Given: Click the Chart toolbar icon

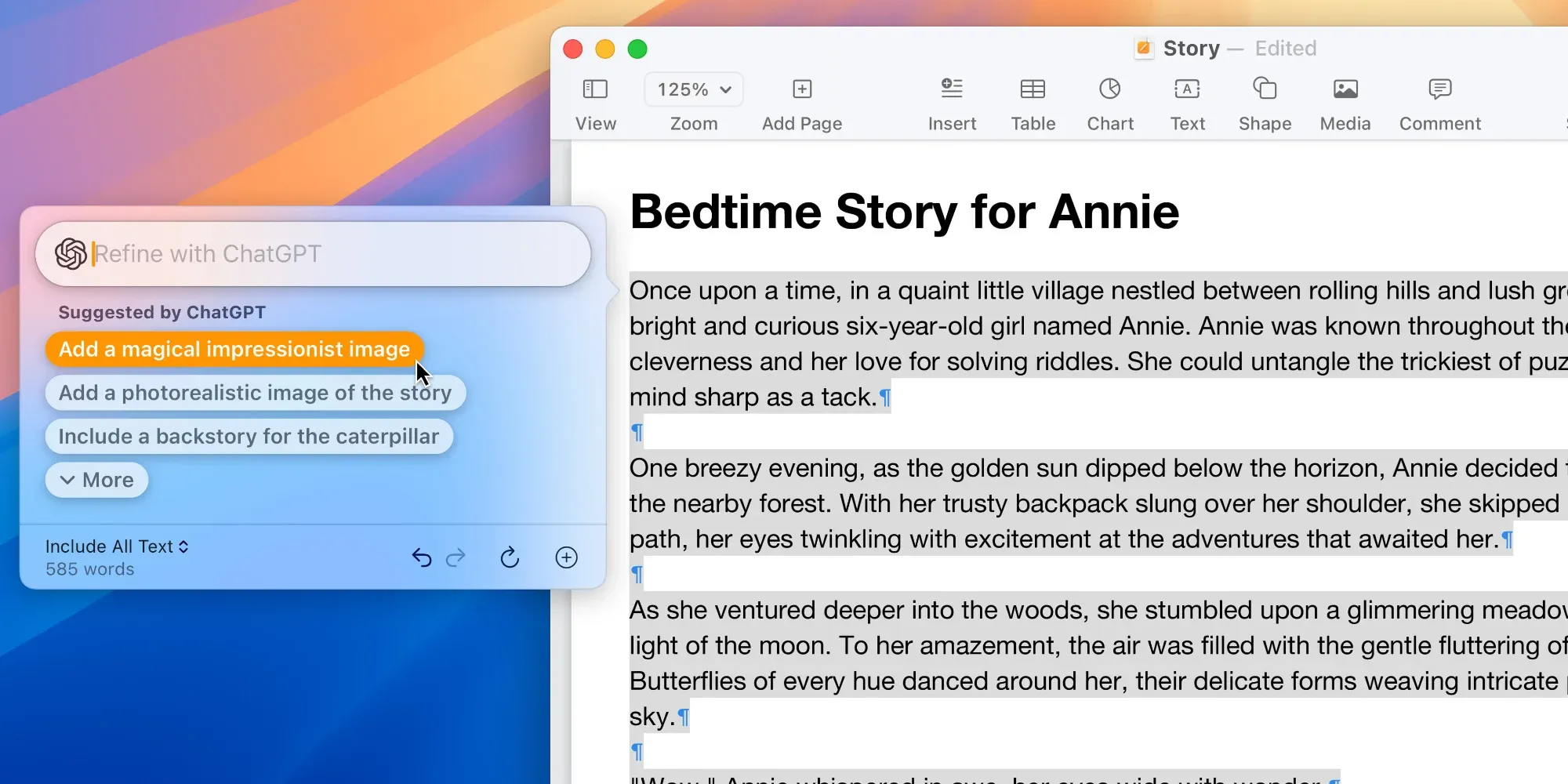Looking at the screenshot, I should [x=1109, y=89].
